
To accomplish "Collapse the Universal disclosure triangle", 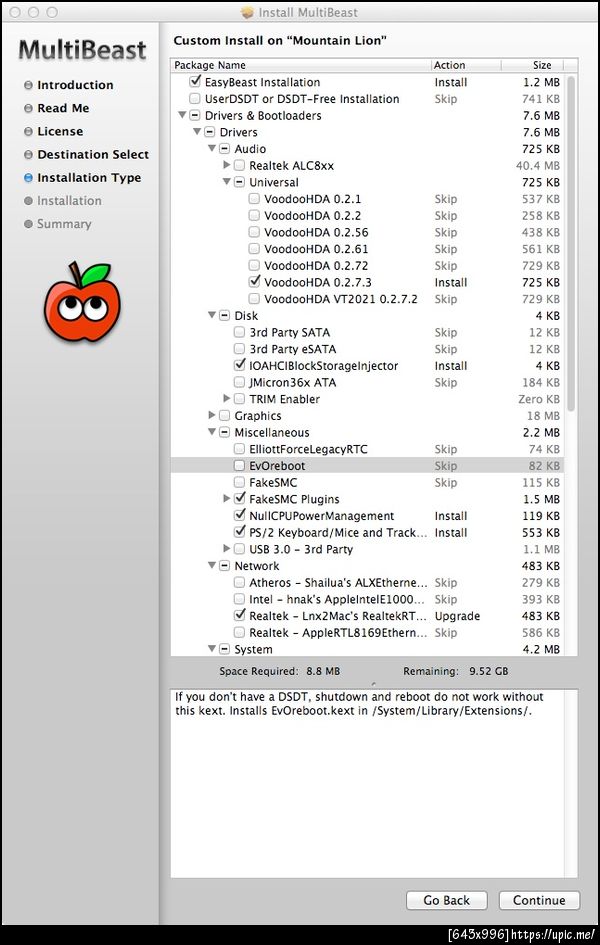I will click(227, 182).
